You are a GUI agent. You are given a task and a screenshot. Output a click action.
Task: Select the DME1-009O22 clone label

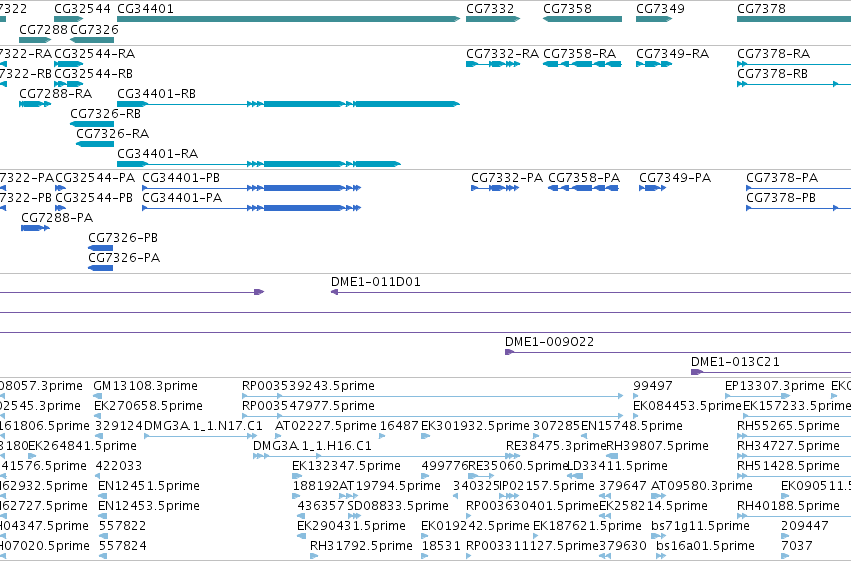(x=549, y=342)
